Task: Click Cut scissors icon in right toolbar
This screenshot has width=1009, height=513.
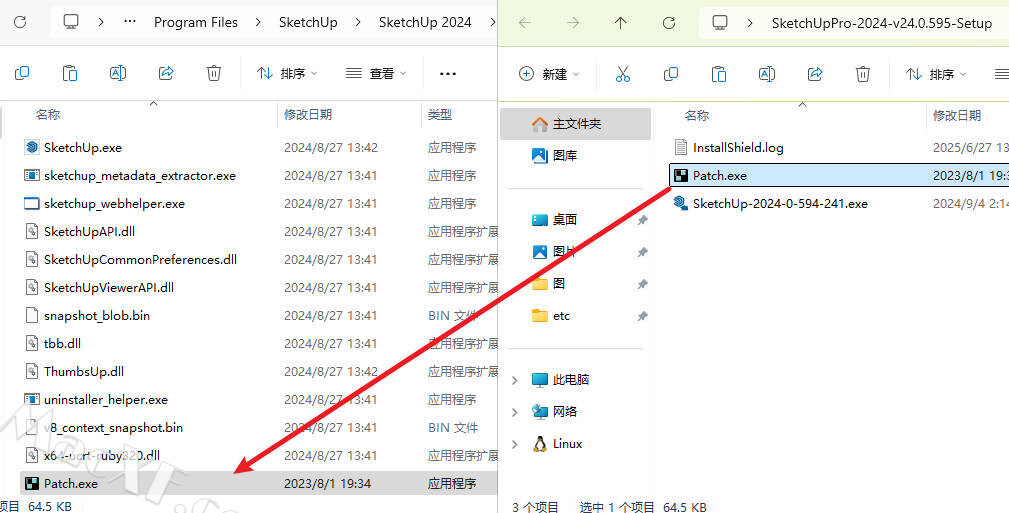Action: [x=623, y=74]
